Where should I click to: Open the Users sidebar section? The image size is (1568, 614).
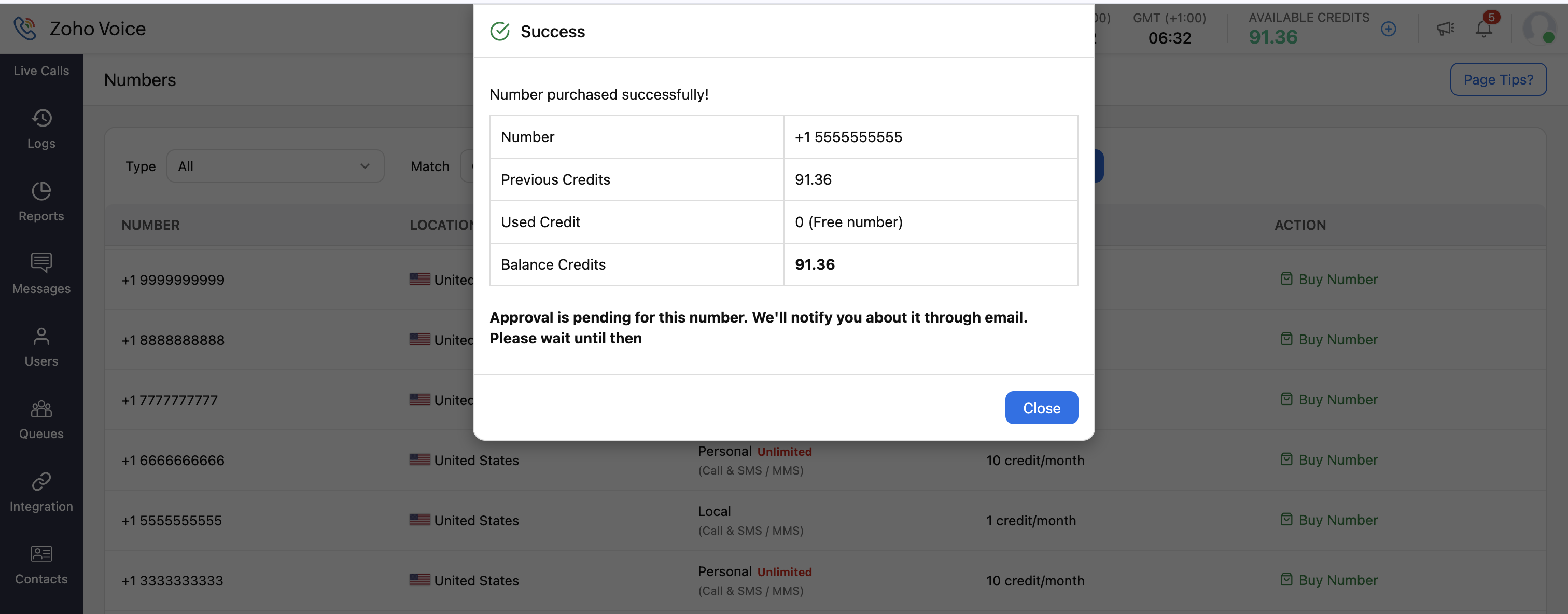(41, 346)
